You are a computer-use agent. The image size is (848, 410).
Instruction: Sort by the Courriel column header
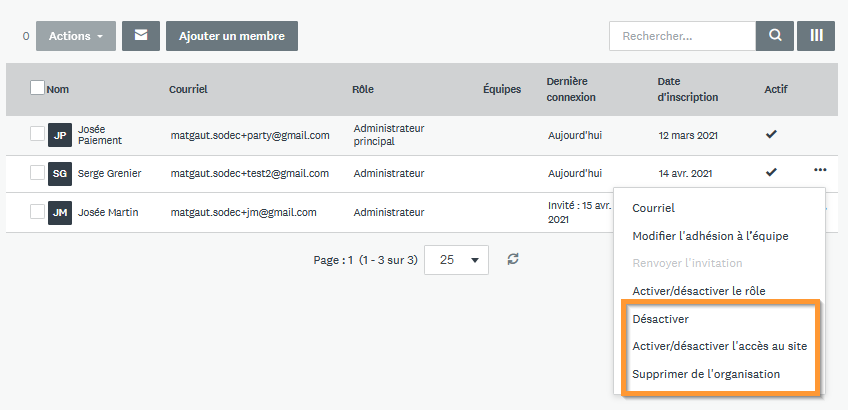tap(188, 89)
